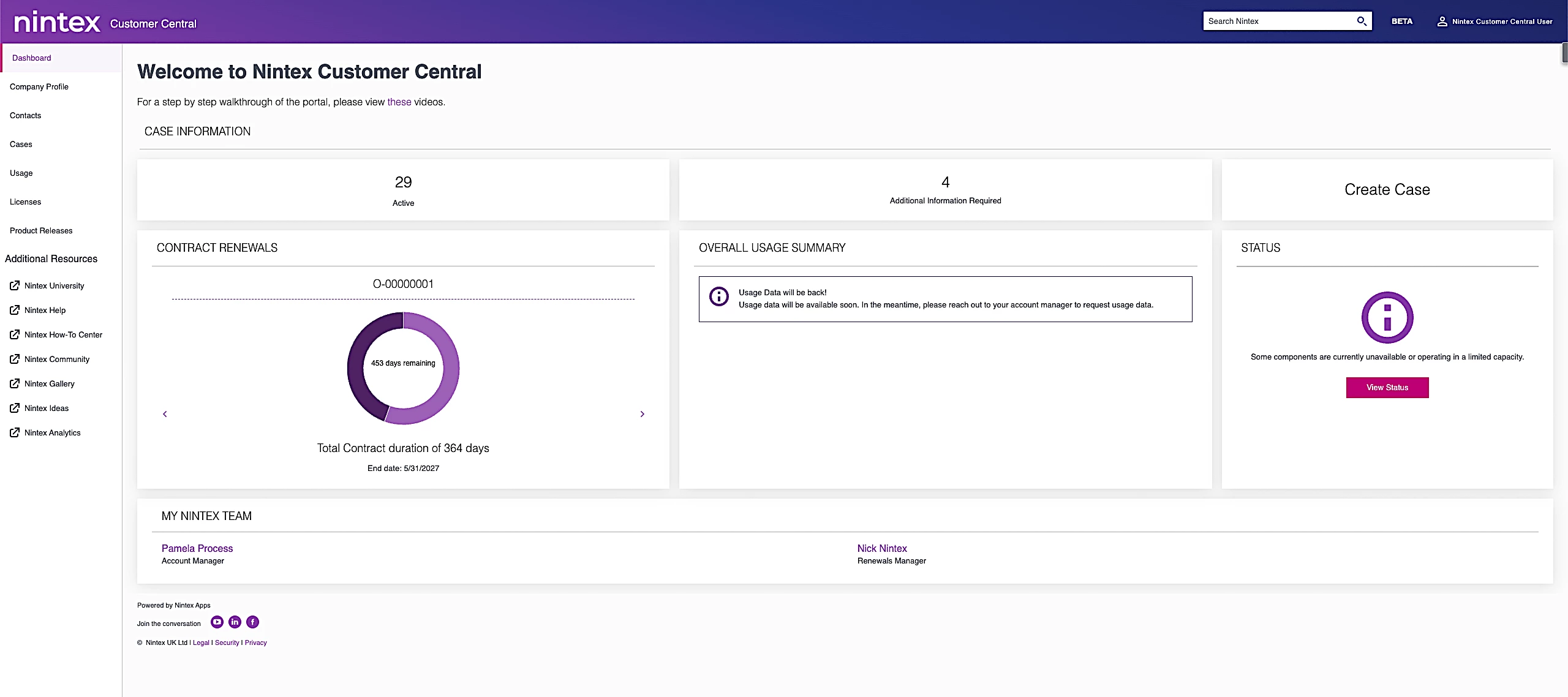Click the external link icon beside Nintex Gallery
The image size is (1568, 697).
pos(15,383)
